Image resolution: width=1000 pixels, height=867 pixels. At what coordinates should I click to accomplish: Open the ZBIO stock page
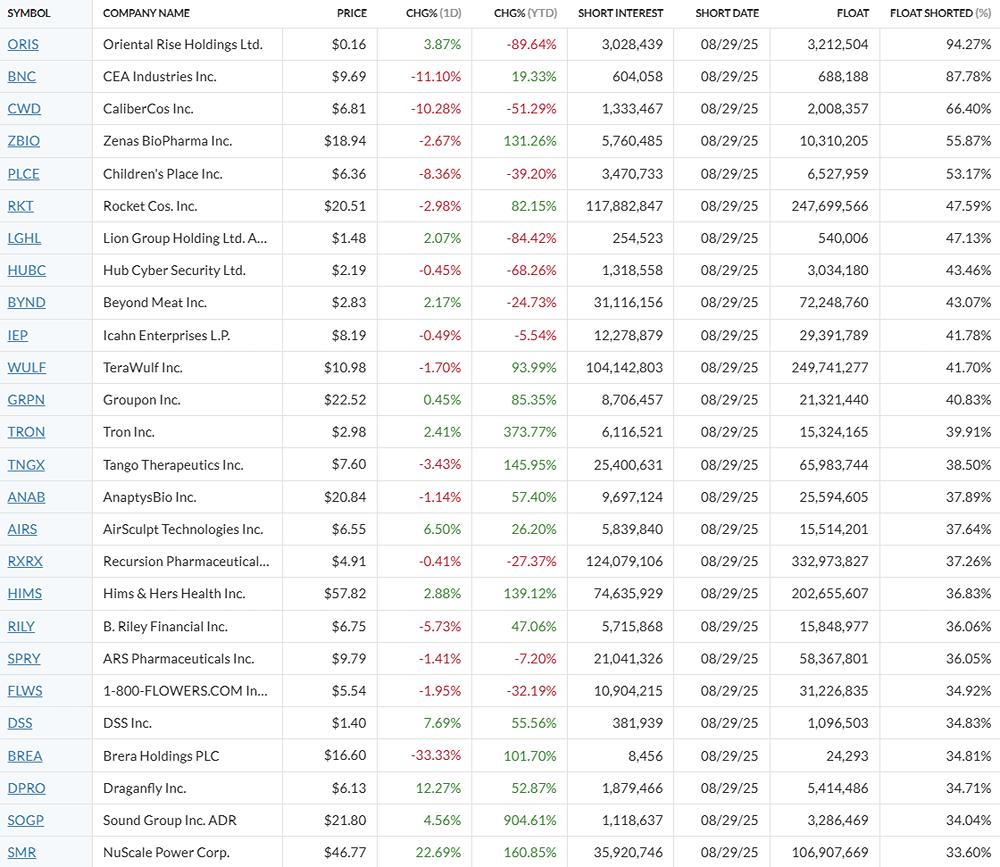coord(24,141)
